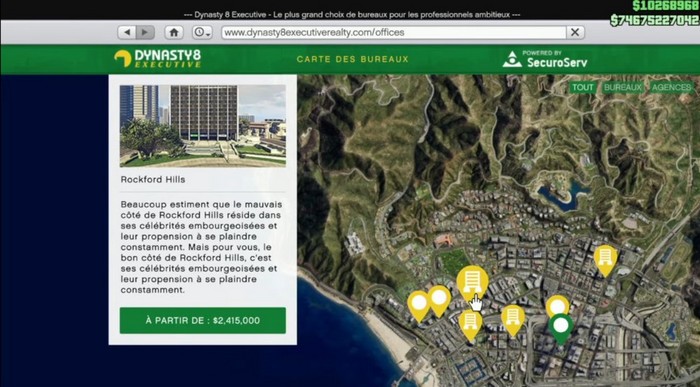Select the TOUT map filter
This screenshot has width=700, height=387.
[x=583, y=87]
